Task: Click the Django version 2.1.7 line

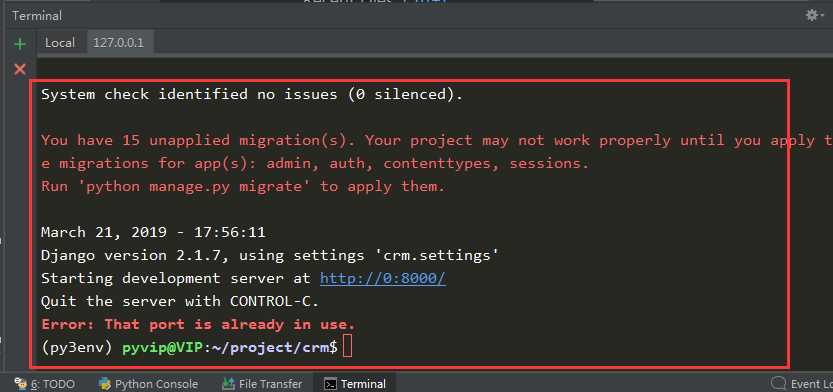Action: pos(270,255)
